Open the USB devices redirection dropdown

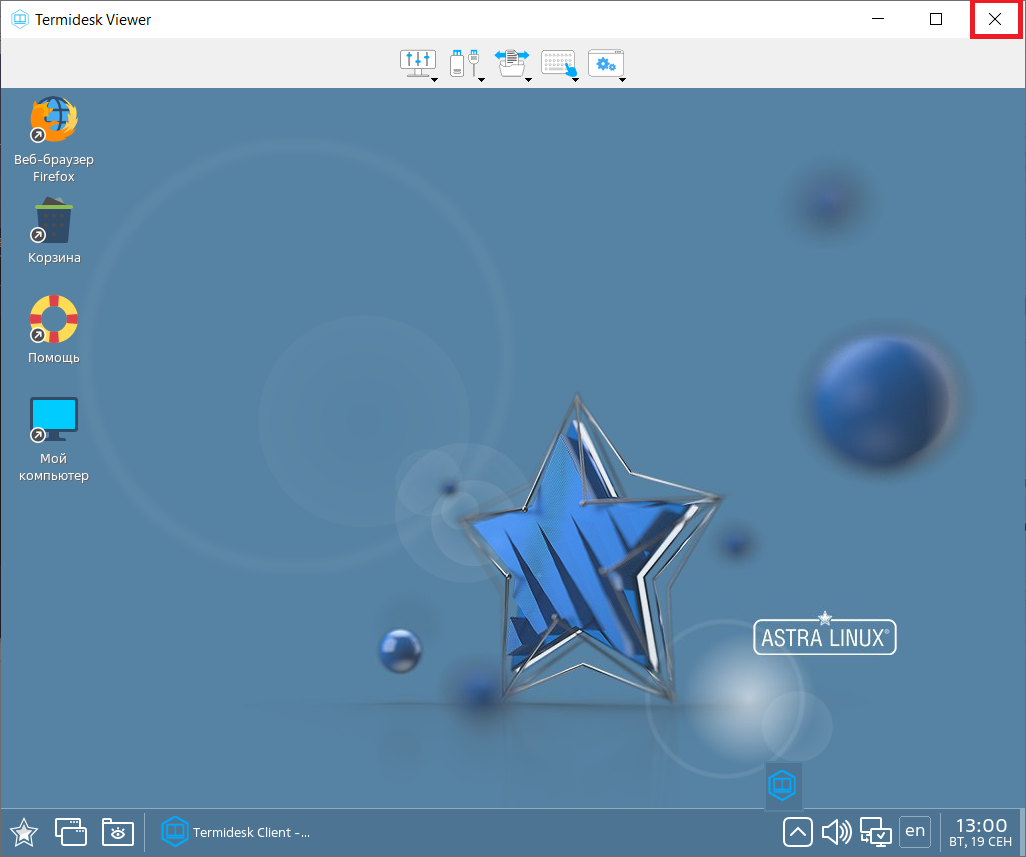[x=466, y=64]
